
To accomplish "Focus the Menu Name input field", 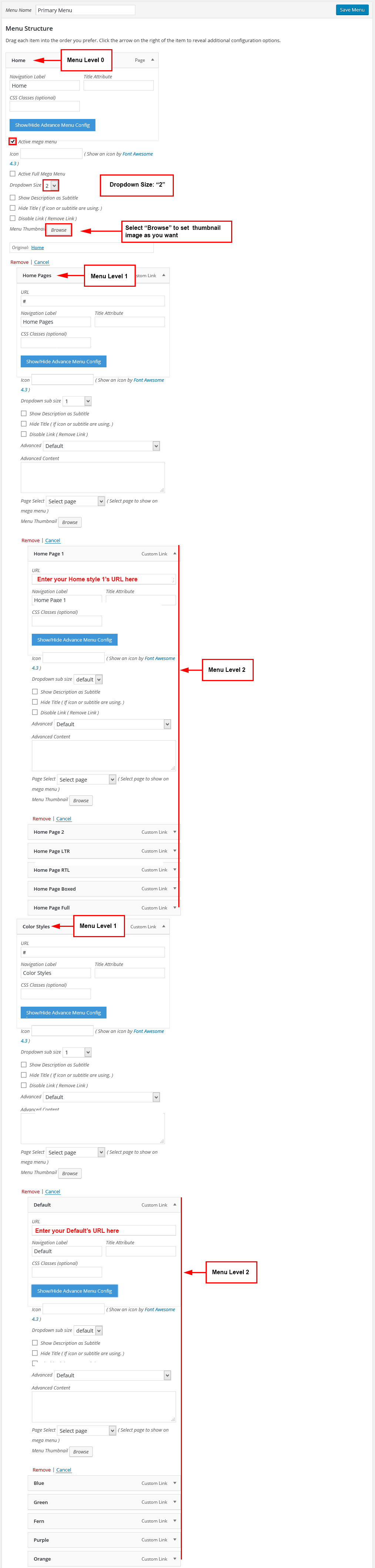I will click(85, 10).
